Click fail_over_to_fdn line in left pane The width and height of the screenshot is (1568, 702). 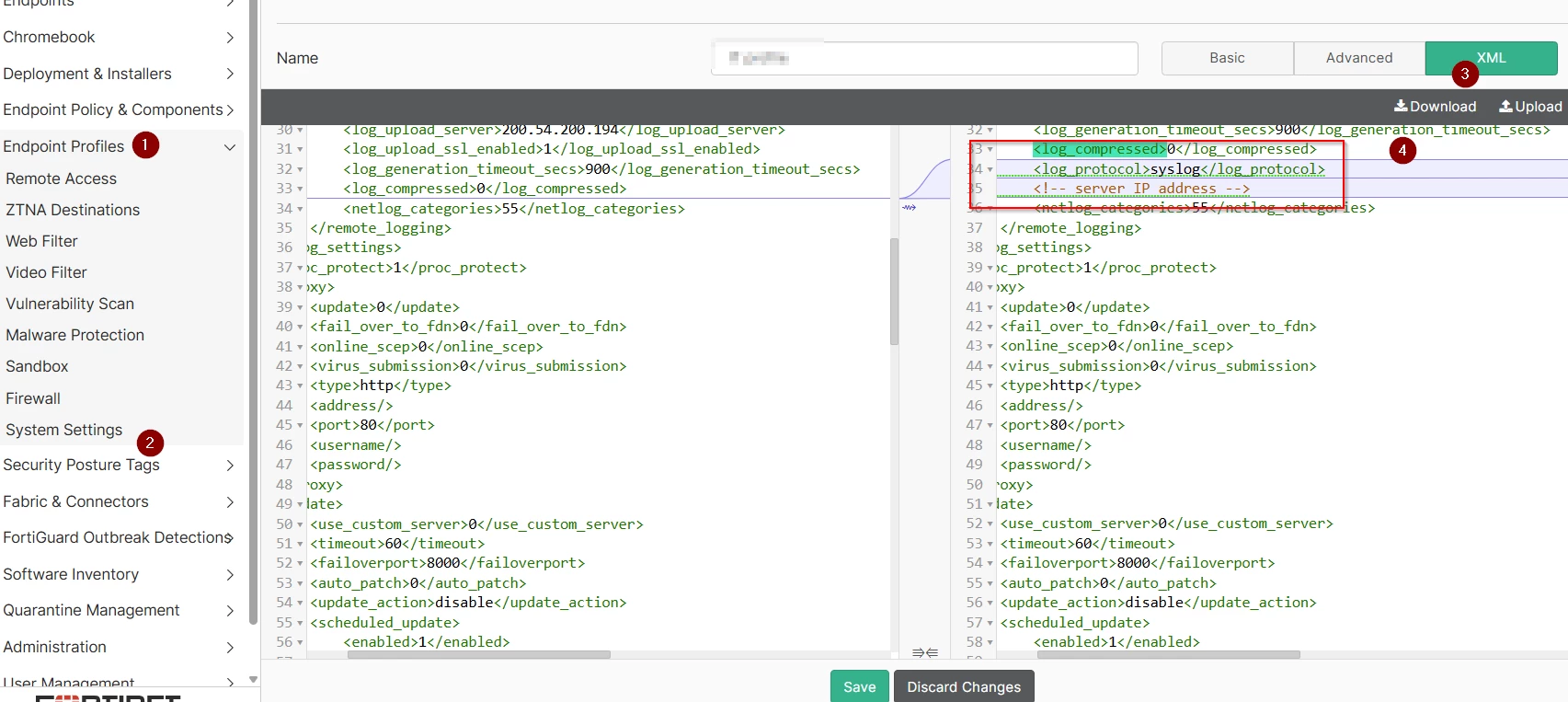tap(468, 327)
